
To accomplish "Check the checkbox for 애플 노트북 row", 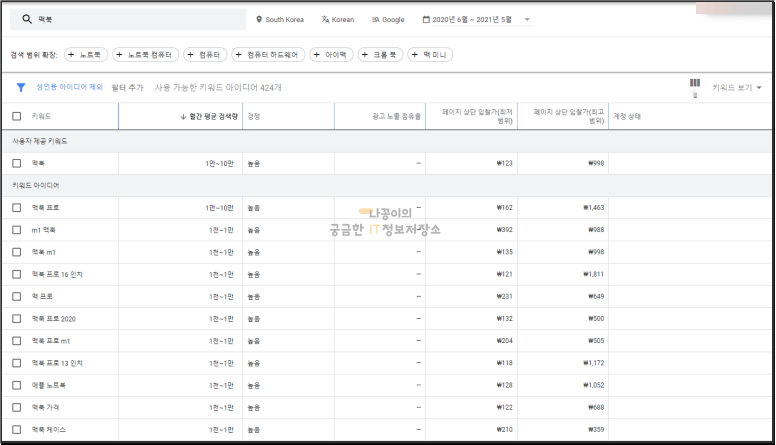I will 17,385.
